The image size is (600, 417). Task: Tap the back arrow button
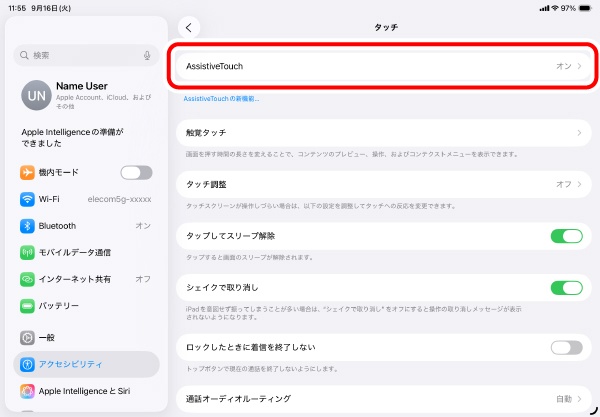(x=190, y=27)
